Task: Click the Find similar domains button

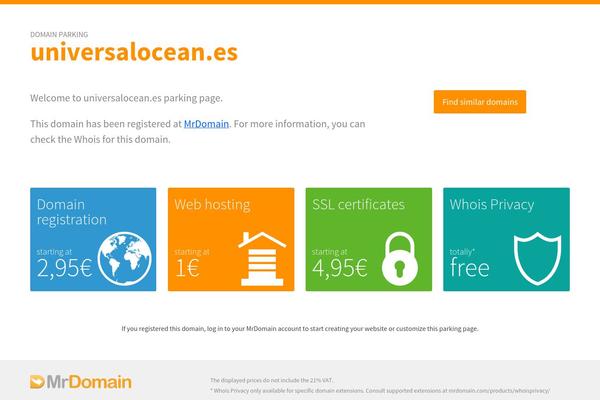Action: [x=480, y=102]
